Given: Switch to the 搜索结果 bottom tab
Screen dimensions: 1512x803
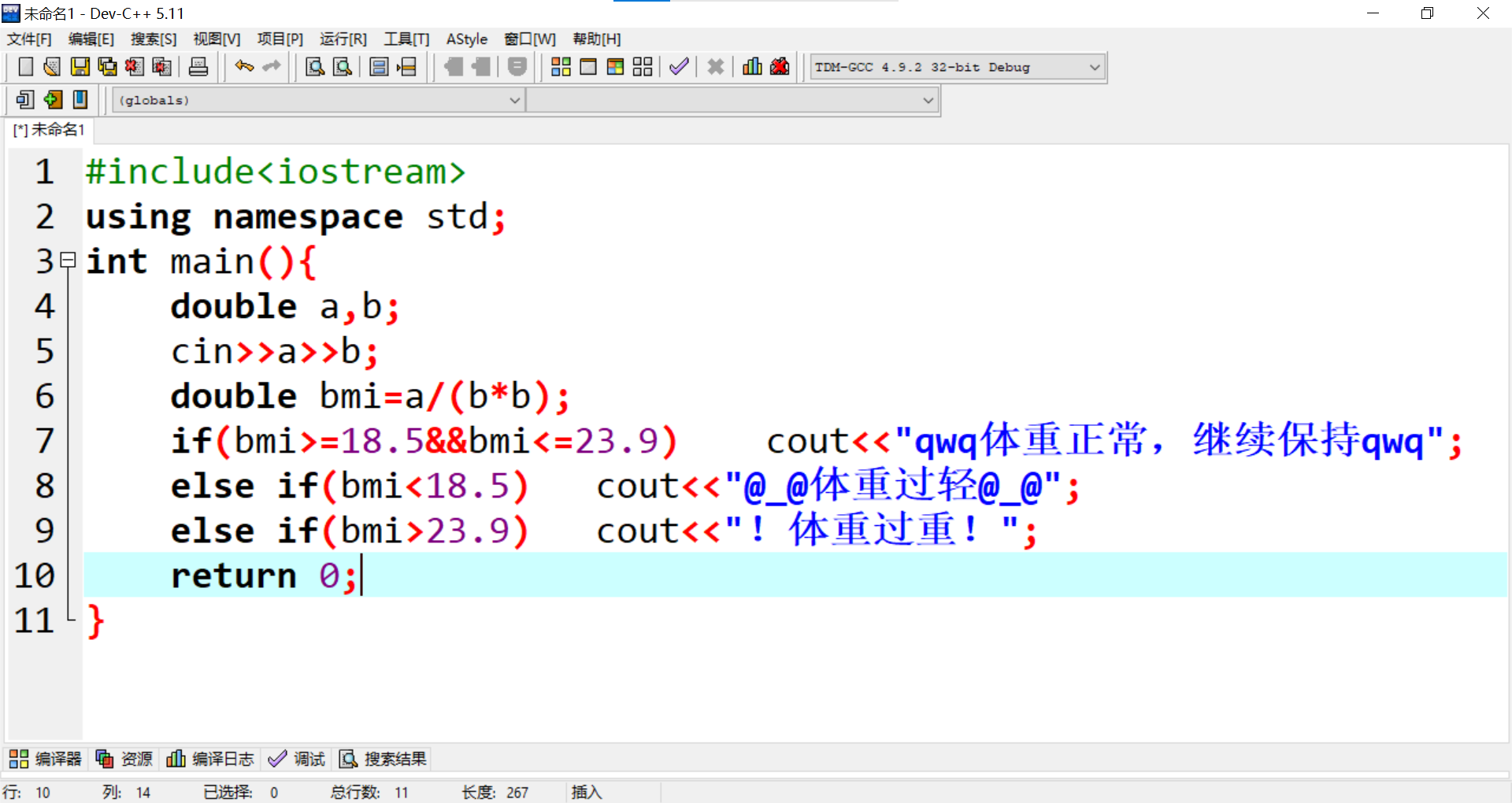Looking at the screenshot, I should coord(383,759).
